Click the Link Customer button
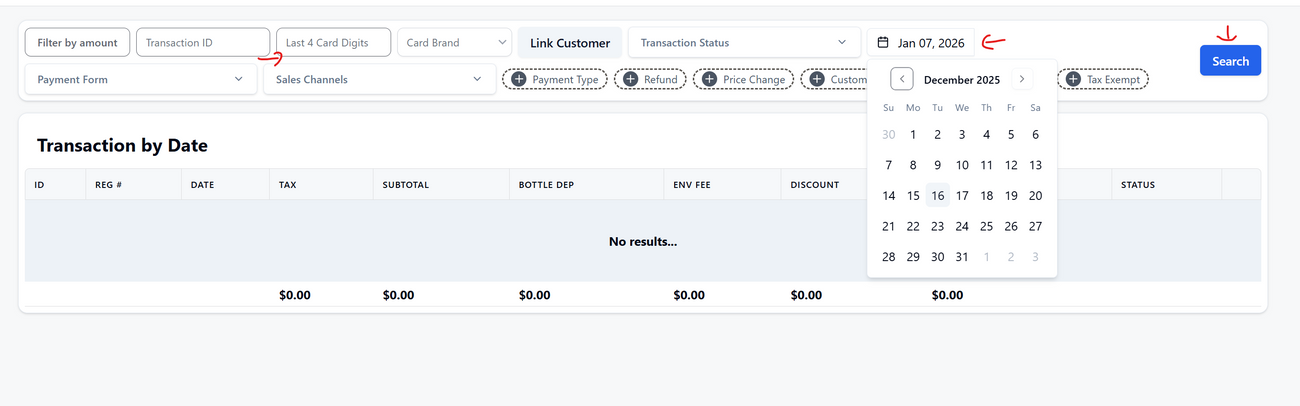This screenshot has width=1300, height=406. (x=570, y=43)
